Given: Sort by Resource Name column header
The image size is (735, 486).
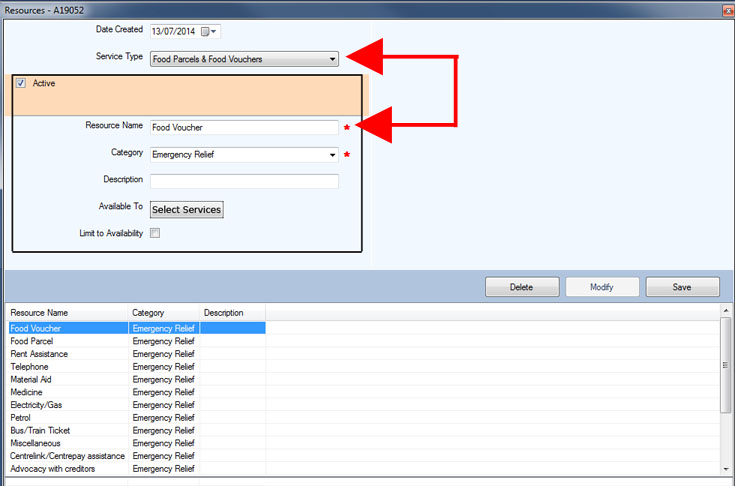Looking at the screenshot, I should click(x=66, y=313).
